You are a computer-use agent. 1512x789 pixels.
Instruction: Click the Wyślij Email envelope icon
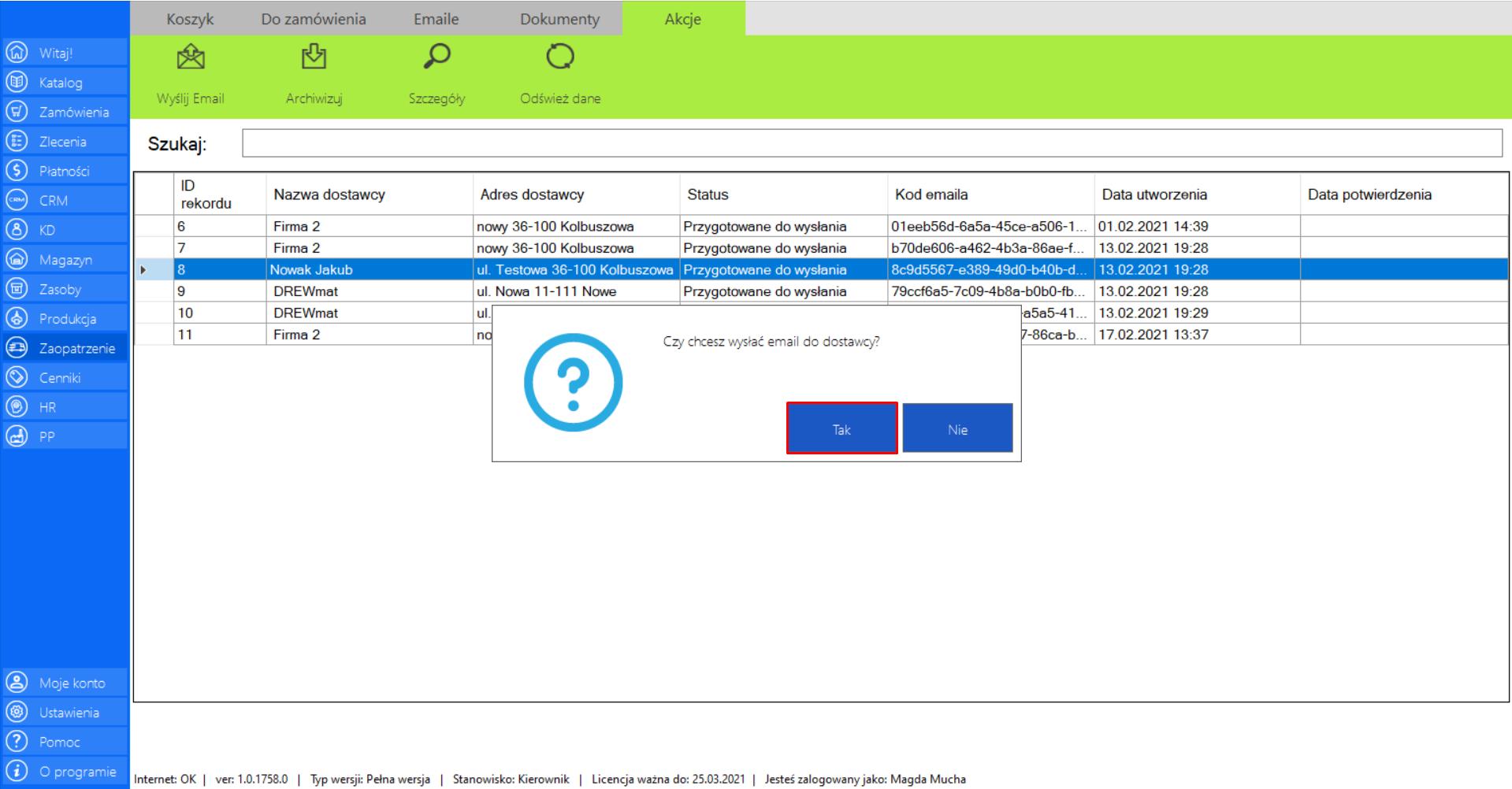pyautogui.click(x=190, y=57)
